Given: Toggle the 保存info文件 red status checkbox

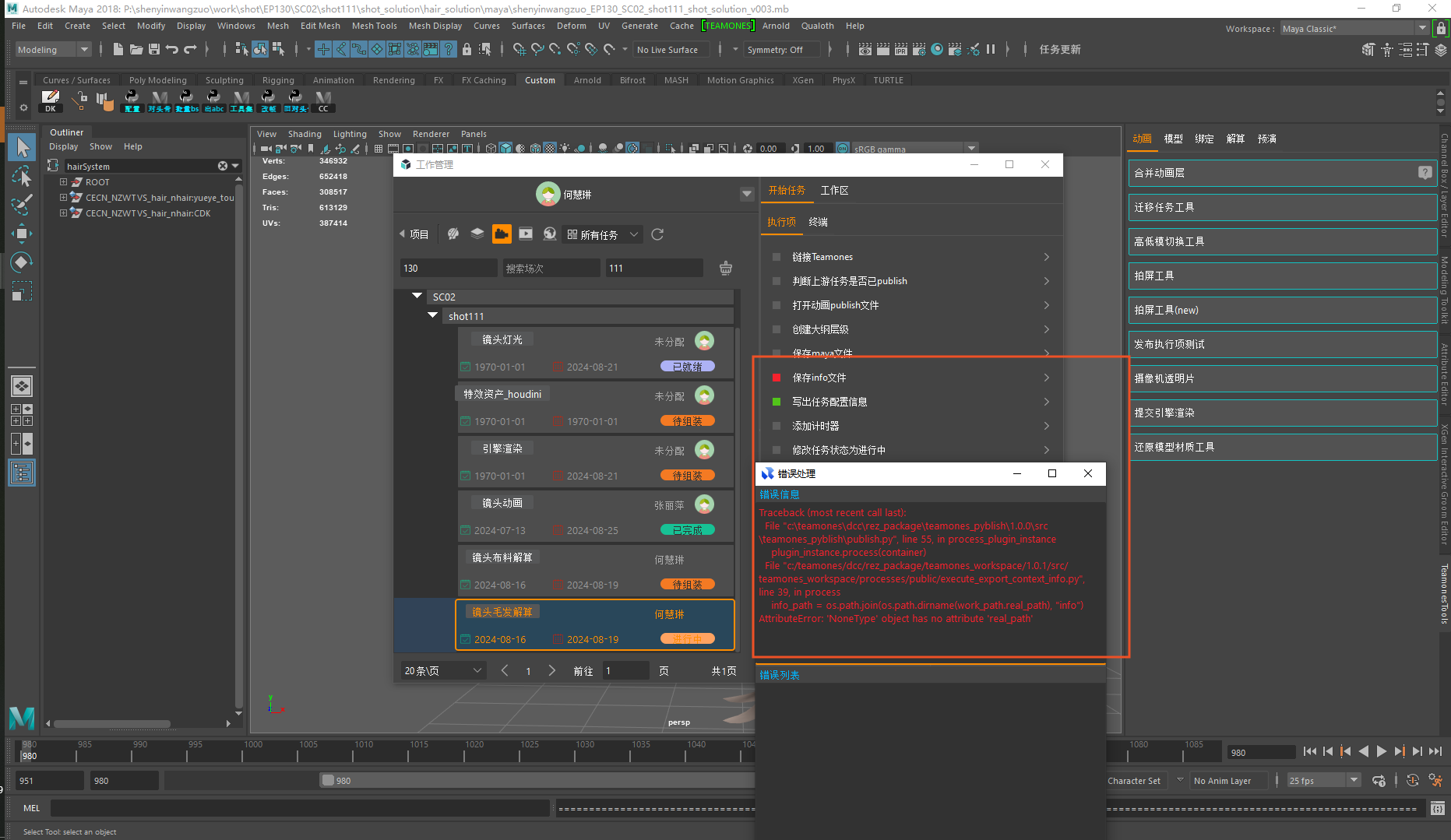Looking at the screenshot, I should pyautogui.click(x=776, y=378).
